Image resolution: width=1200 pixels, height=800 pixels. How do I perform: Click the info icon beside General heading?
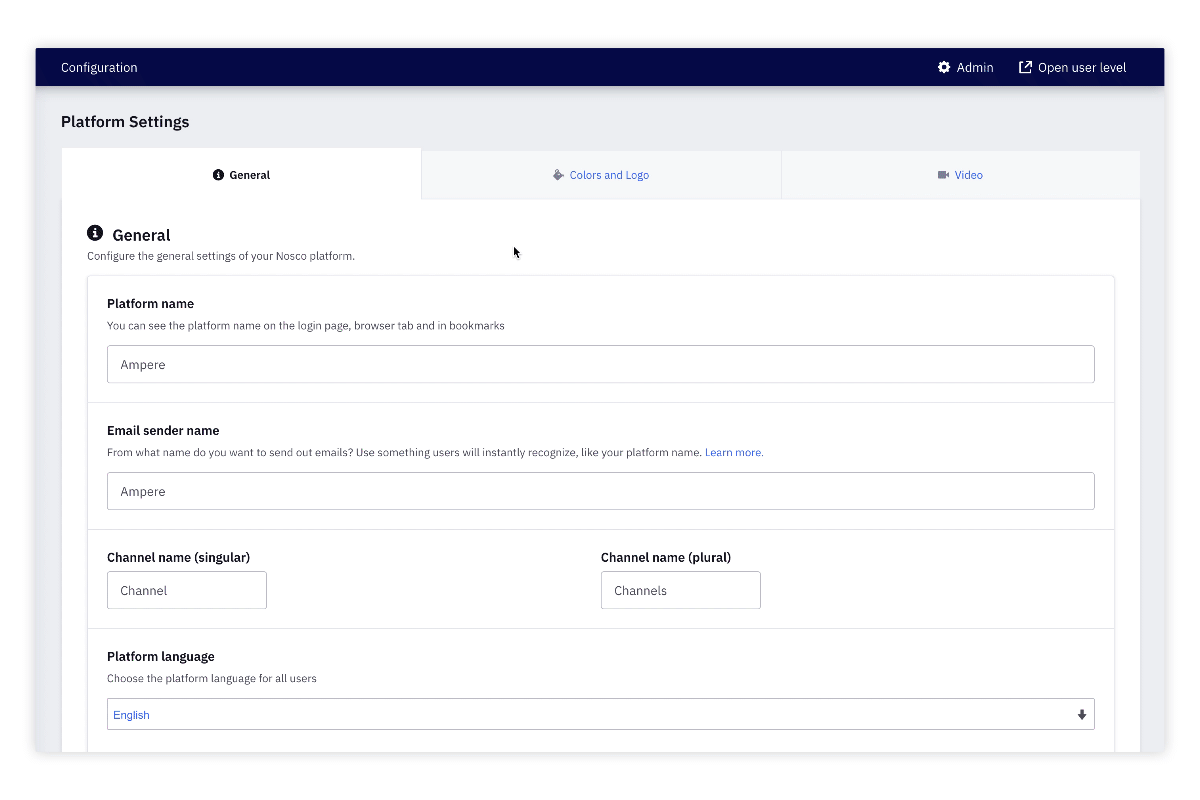click(x=95, y=233)
